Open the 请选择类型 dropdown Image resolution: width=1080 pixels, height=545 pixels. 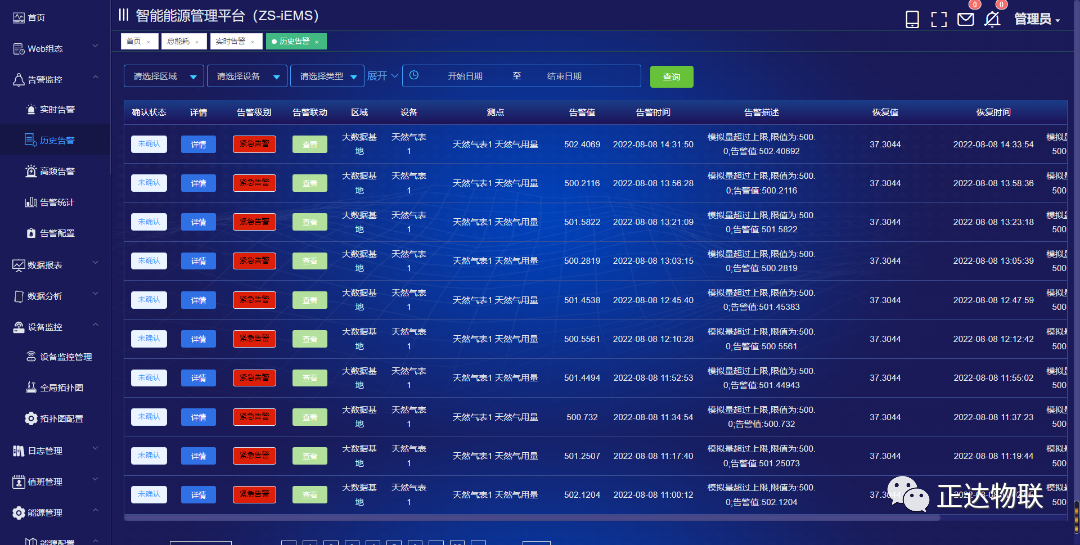tap(327, 76)
